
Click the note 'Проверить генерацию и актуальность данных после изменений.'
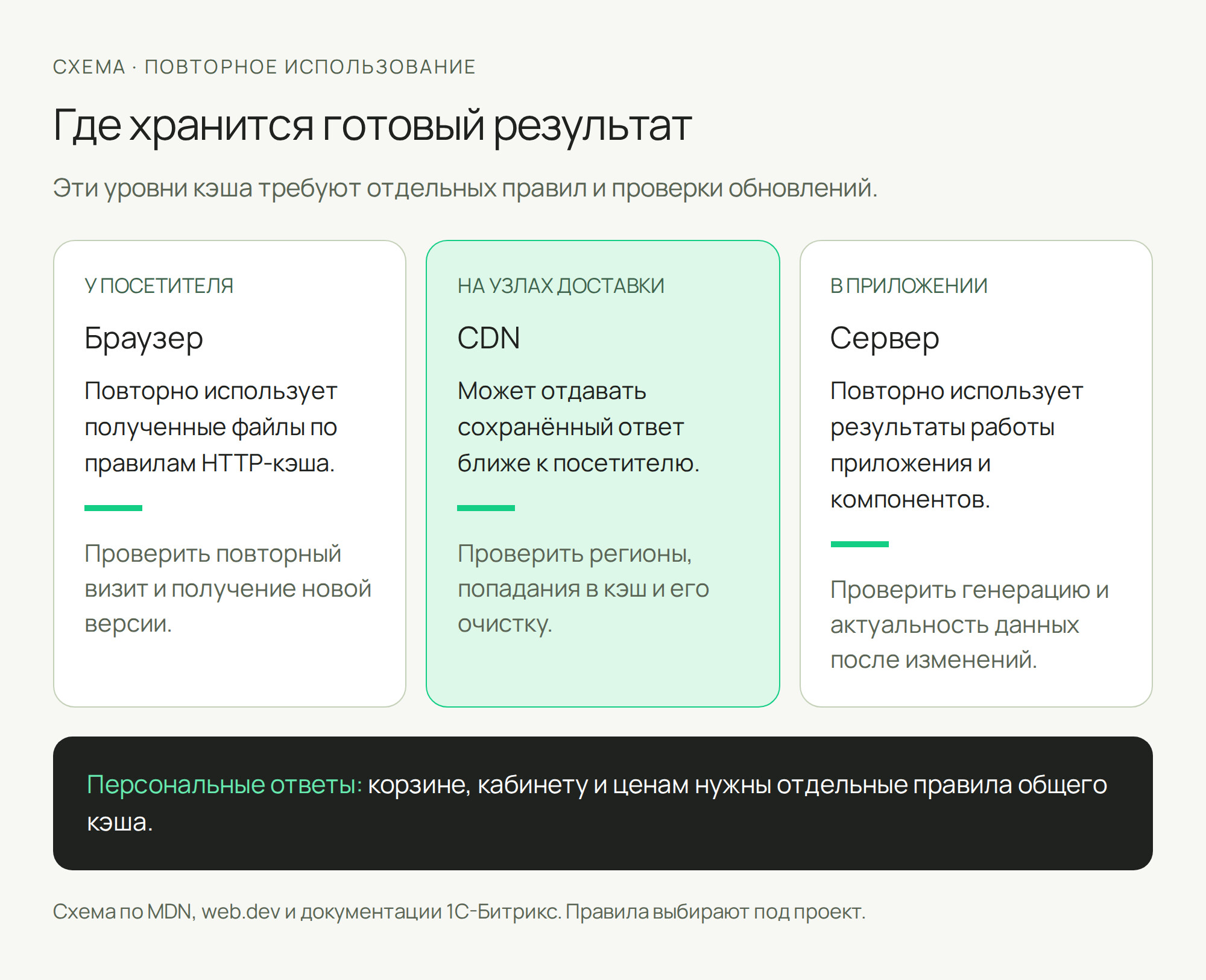pyautogui.click(x=970, y=624)
